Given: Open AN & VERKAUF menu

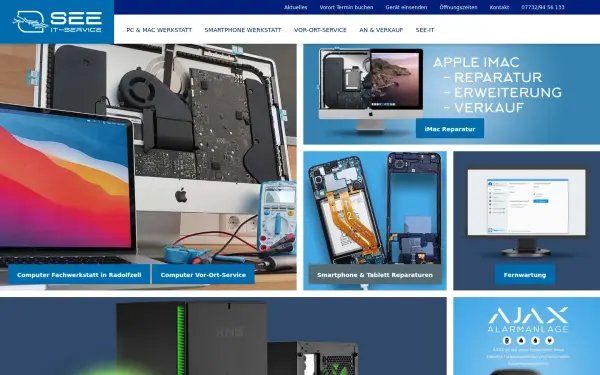Looking at the screenshot, I should click(x=381, y=30).
